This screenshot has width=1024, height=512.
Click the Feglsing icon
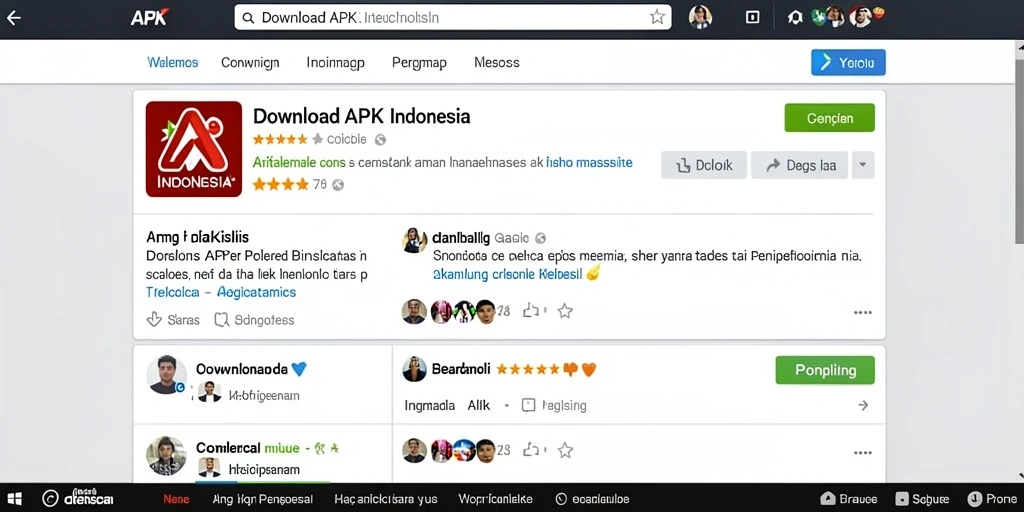(x=528, y=406)
